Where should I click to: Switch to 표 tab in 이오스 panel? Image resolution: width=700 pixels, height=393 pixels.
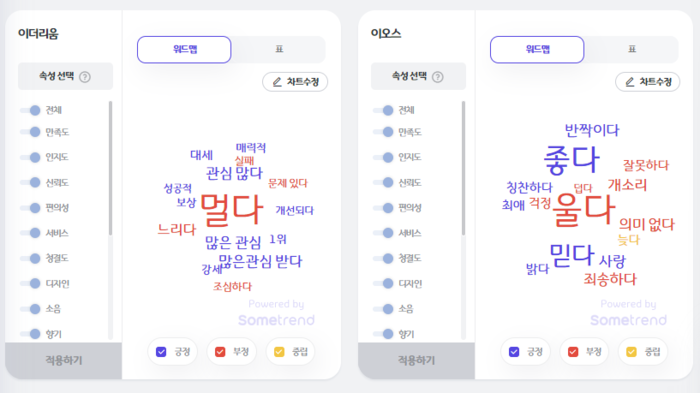coord(631,49)
